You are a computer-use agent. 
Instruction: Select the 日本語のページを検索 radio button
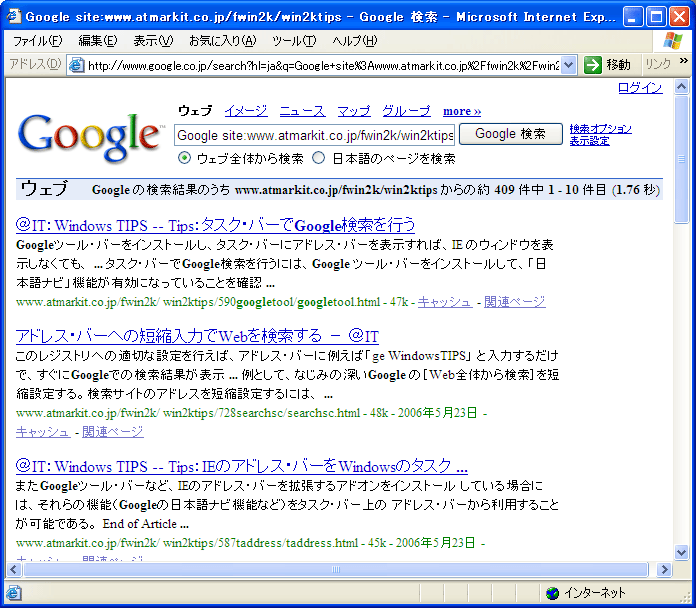[x=319, y=158]
